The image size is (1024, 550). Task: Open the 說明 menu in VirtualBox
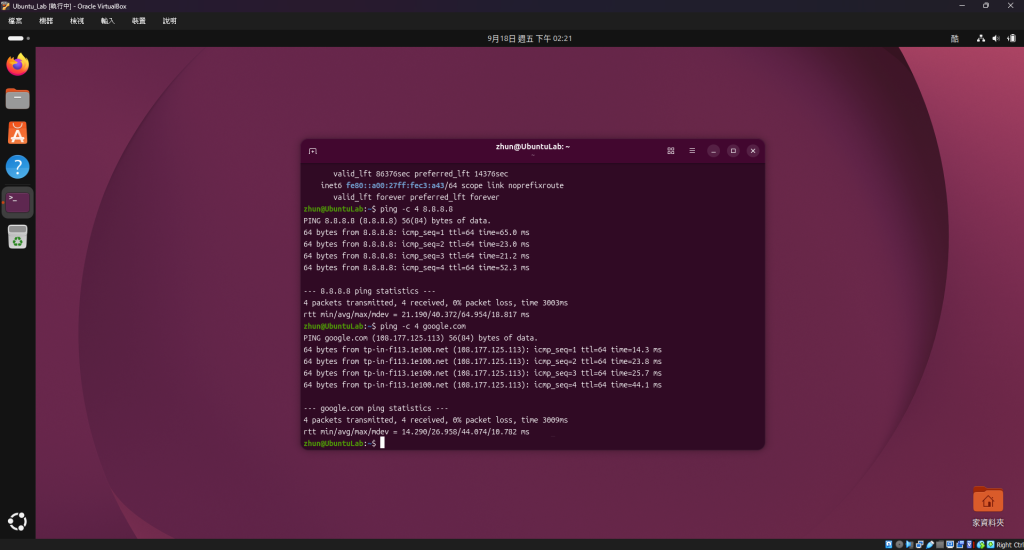(170, 21)
